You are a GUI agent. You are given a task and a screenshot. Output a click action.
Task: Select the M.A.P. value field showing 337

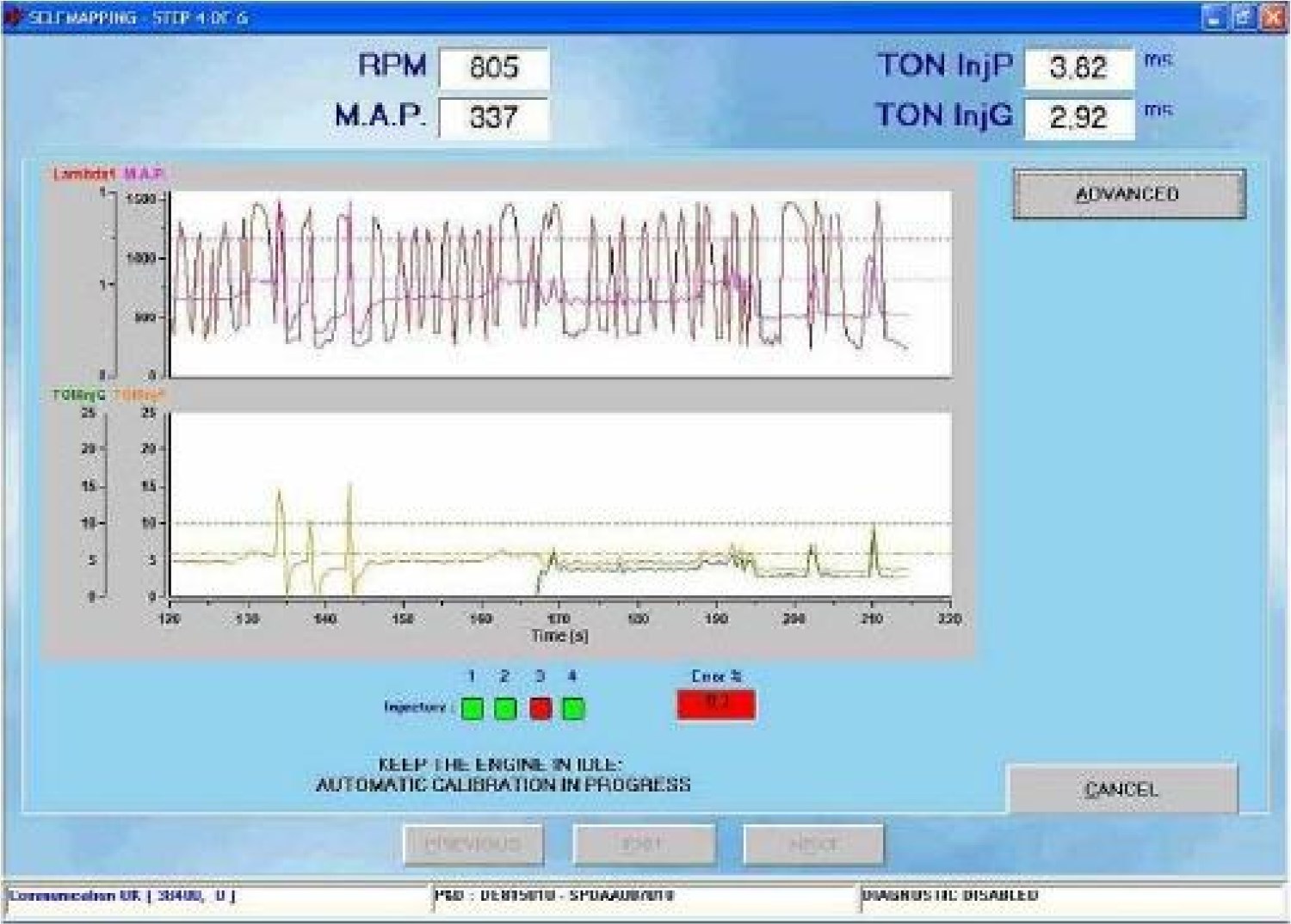pyautogui.click(x=493, y=117)
